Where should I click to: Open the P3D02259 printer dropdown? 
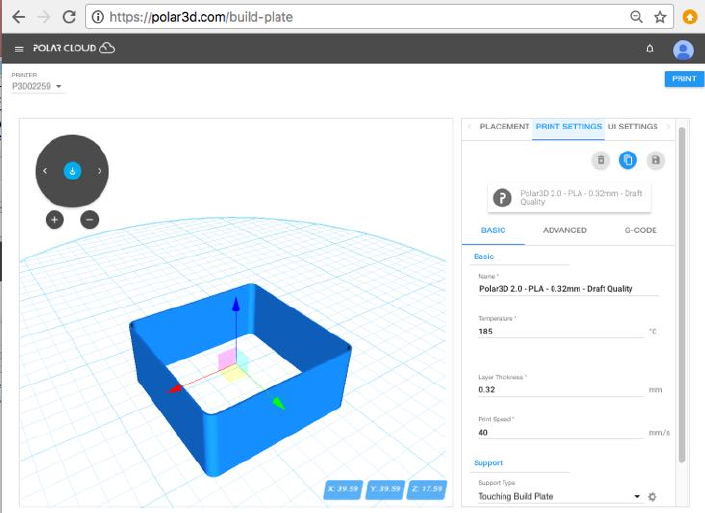pos(37,86)
